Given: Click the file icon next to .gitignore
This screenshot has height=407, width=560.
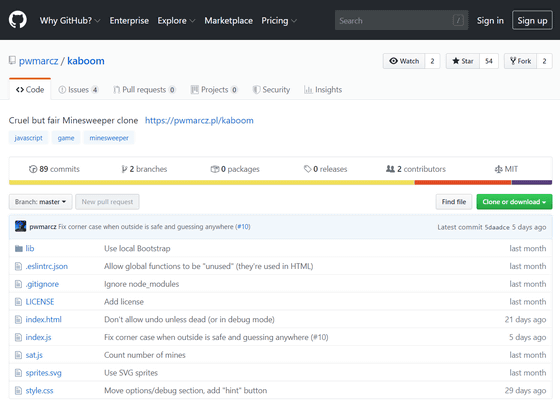Looking at the screenshot, I should click(18, 284).
